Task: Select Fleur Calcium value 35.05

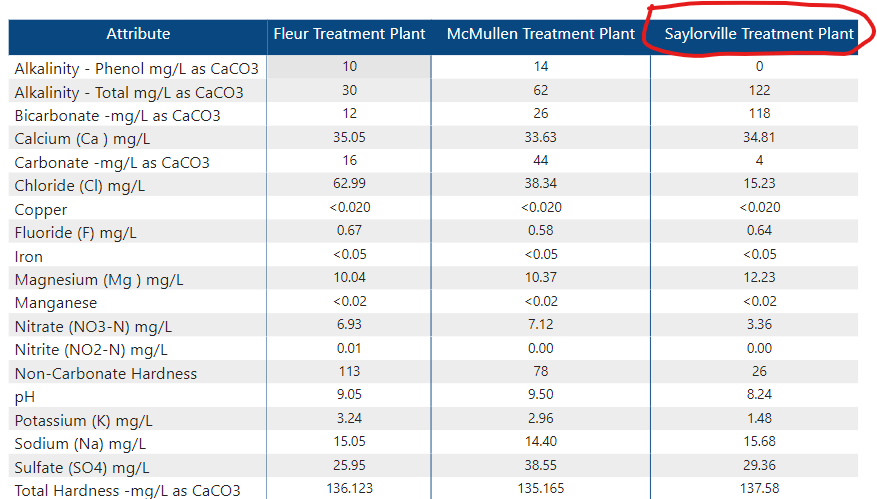Action: click(350, 137)
